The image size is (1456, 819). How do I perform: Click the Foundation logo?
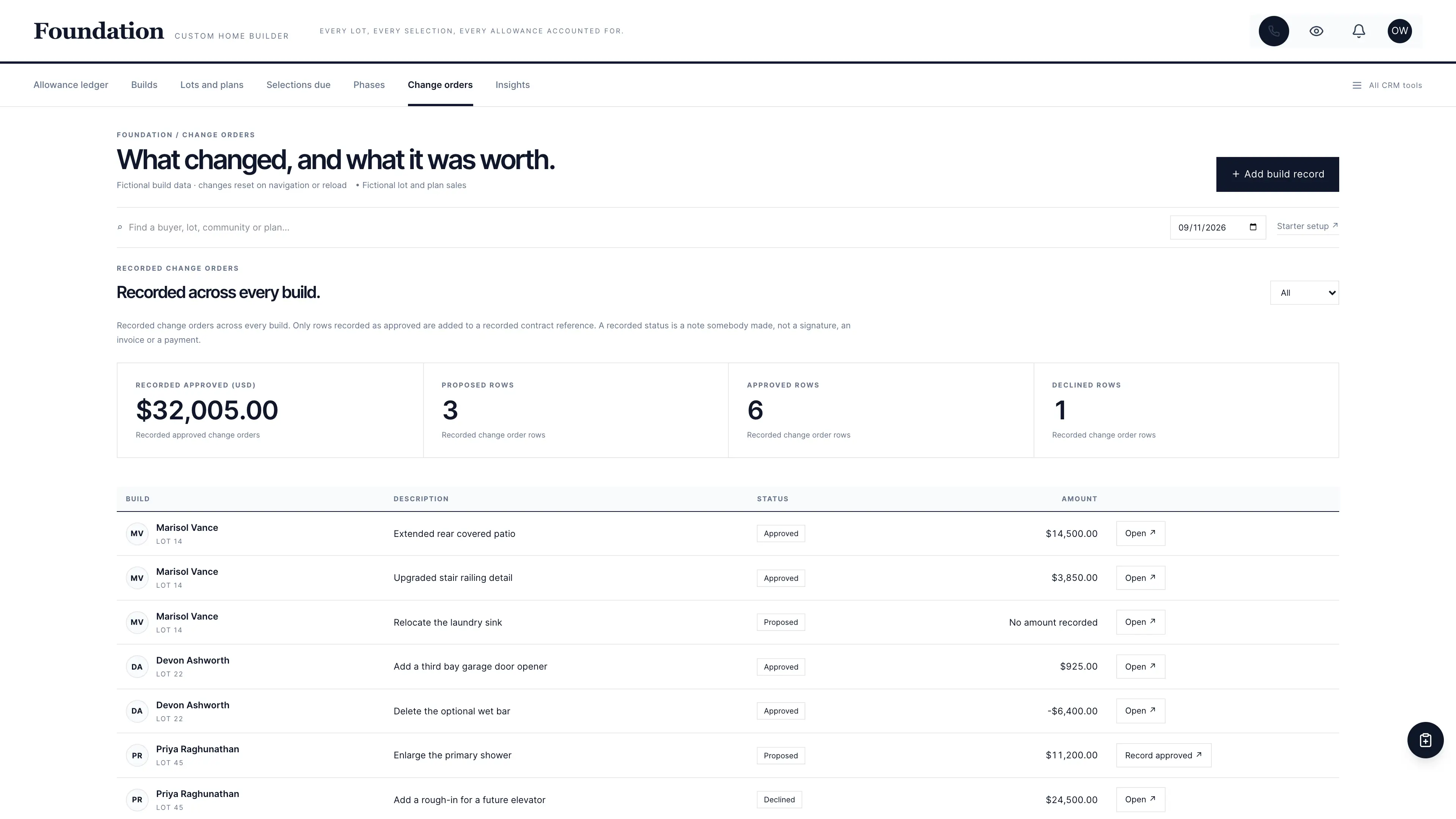[99, 31]
